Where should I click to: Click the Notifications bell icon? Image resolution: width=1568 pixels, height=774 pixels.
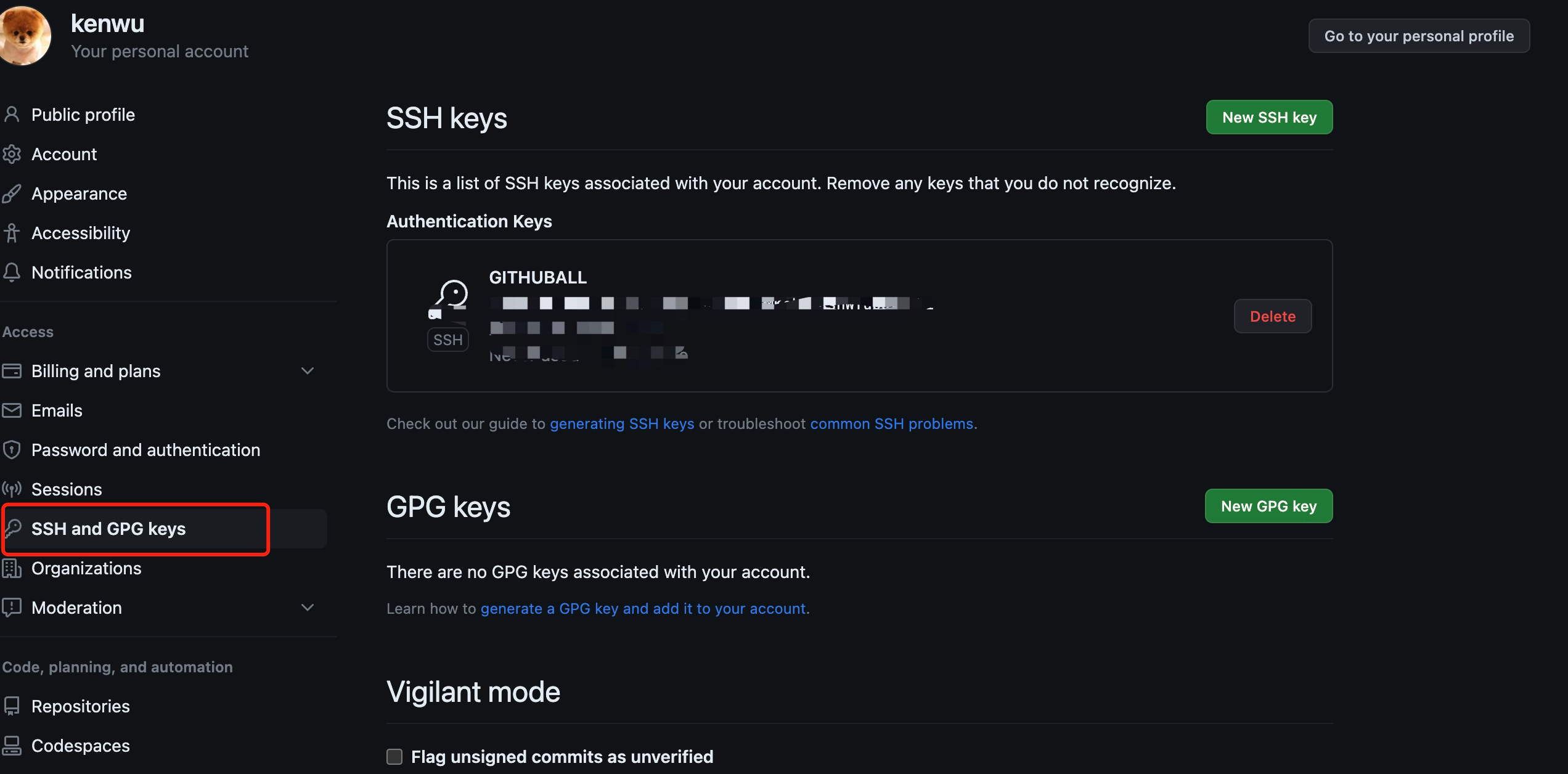pyautogui.click(x=12, y=272)
